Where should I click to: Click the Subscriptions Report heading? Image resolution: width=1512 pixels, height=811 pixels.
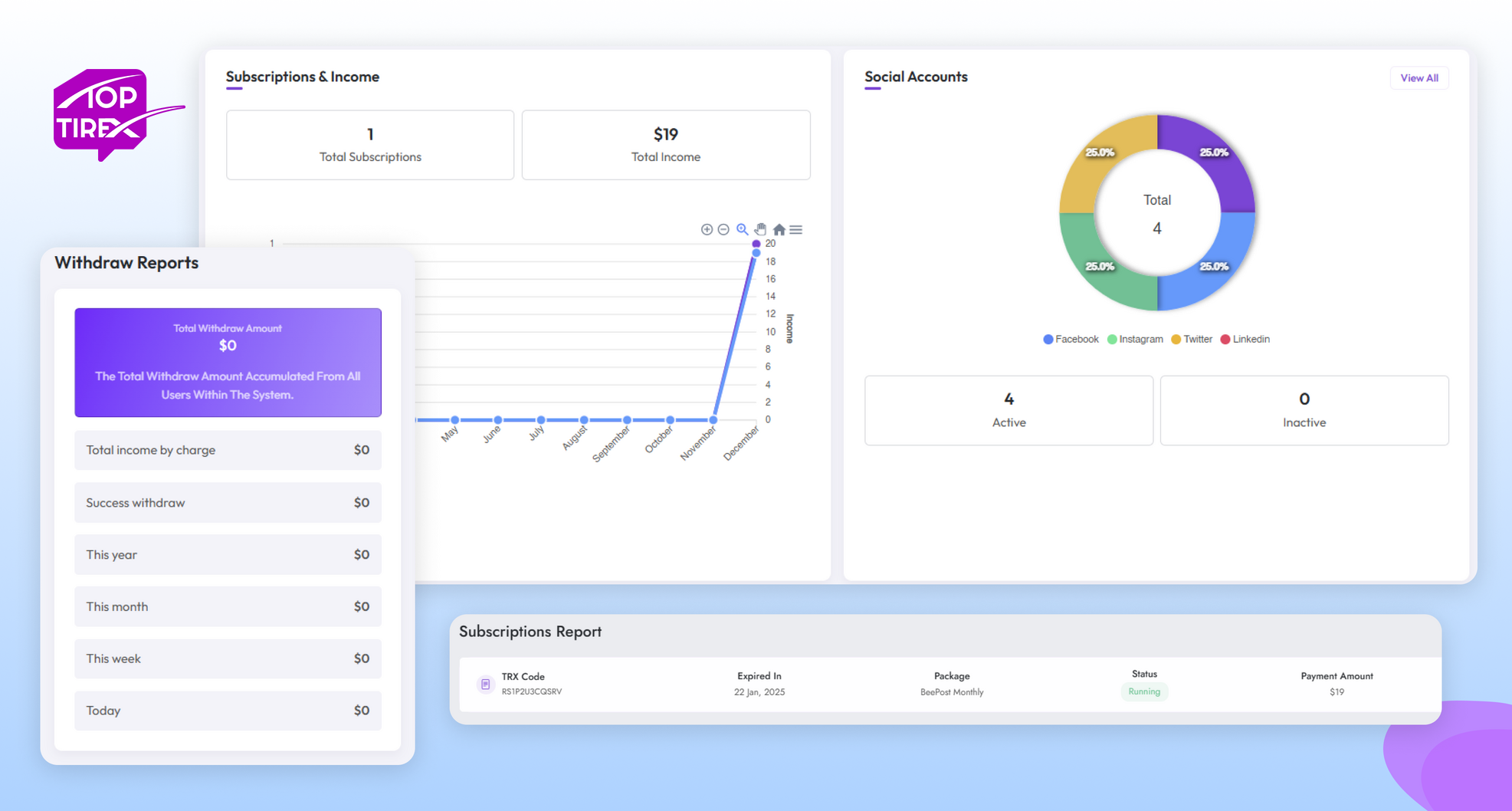530,632
